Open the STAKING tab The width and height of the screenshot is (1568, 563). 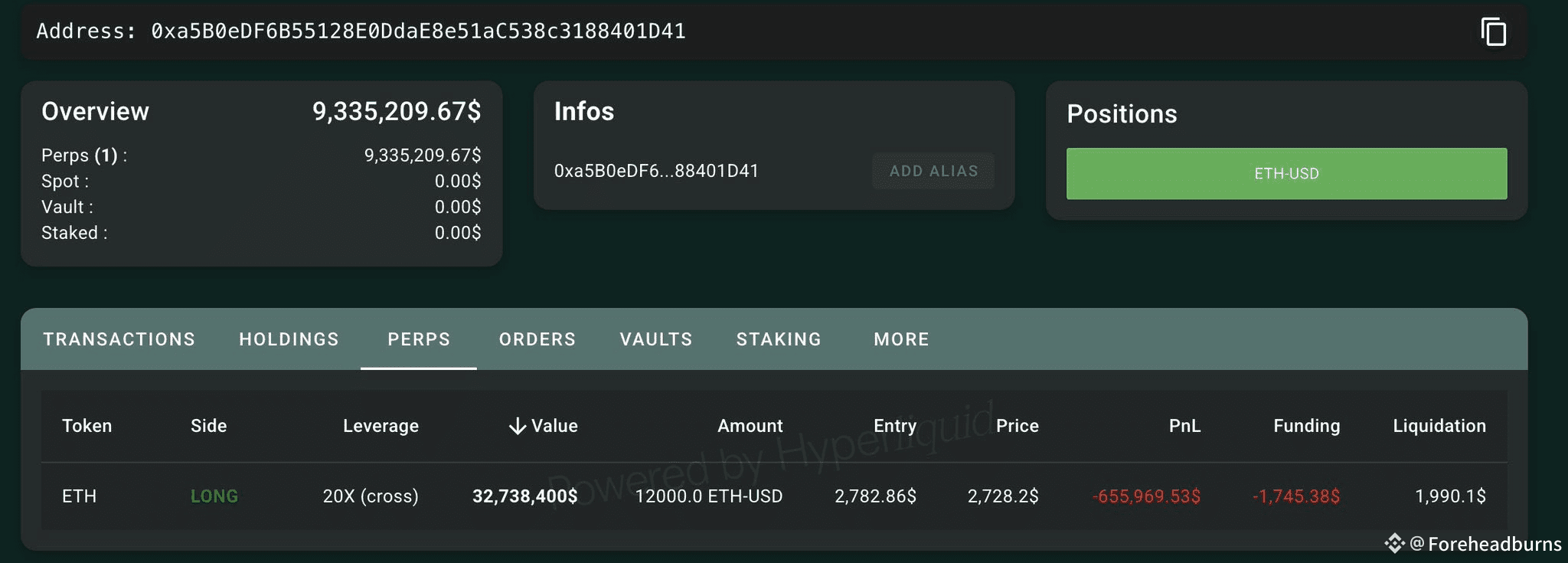[x=779, y=339]
